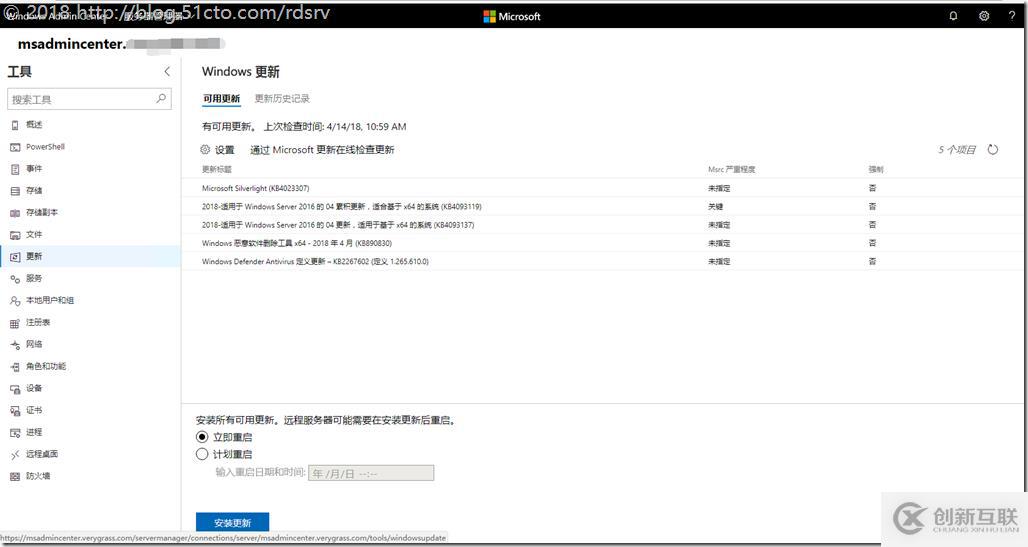Select the Windows Defender Antivirus KB2267602 row
The image size is (1028, 547).
coord(603,262)
